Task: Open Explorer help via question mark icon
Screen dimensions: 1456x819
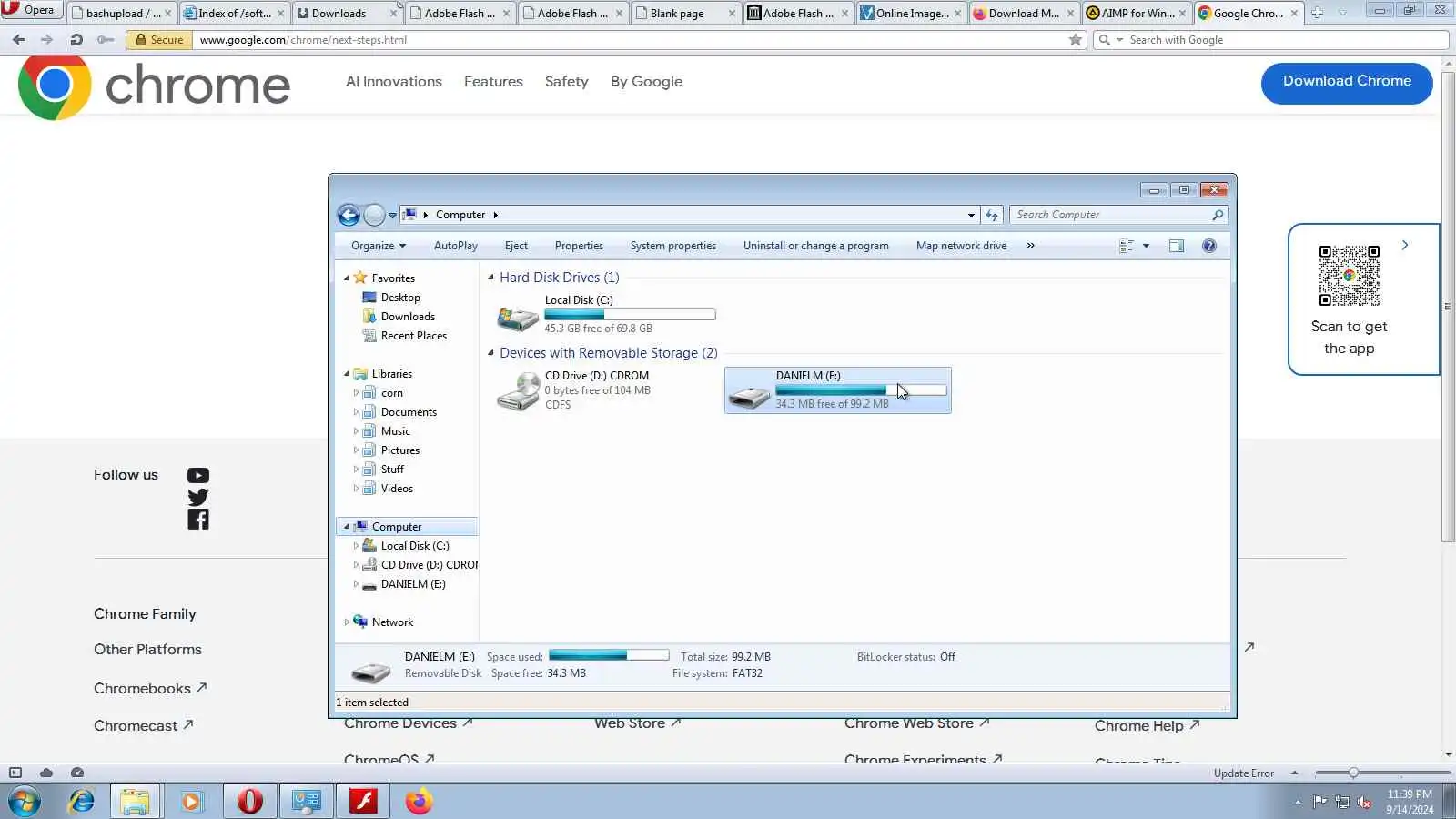Action: coord(1209,246)
